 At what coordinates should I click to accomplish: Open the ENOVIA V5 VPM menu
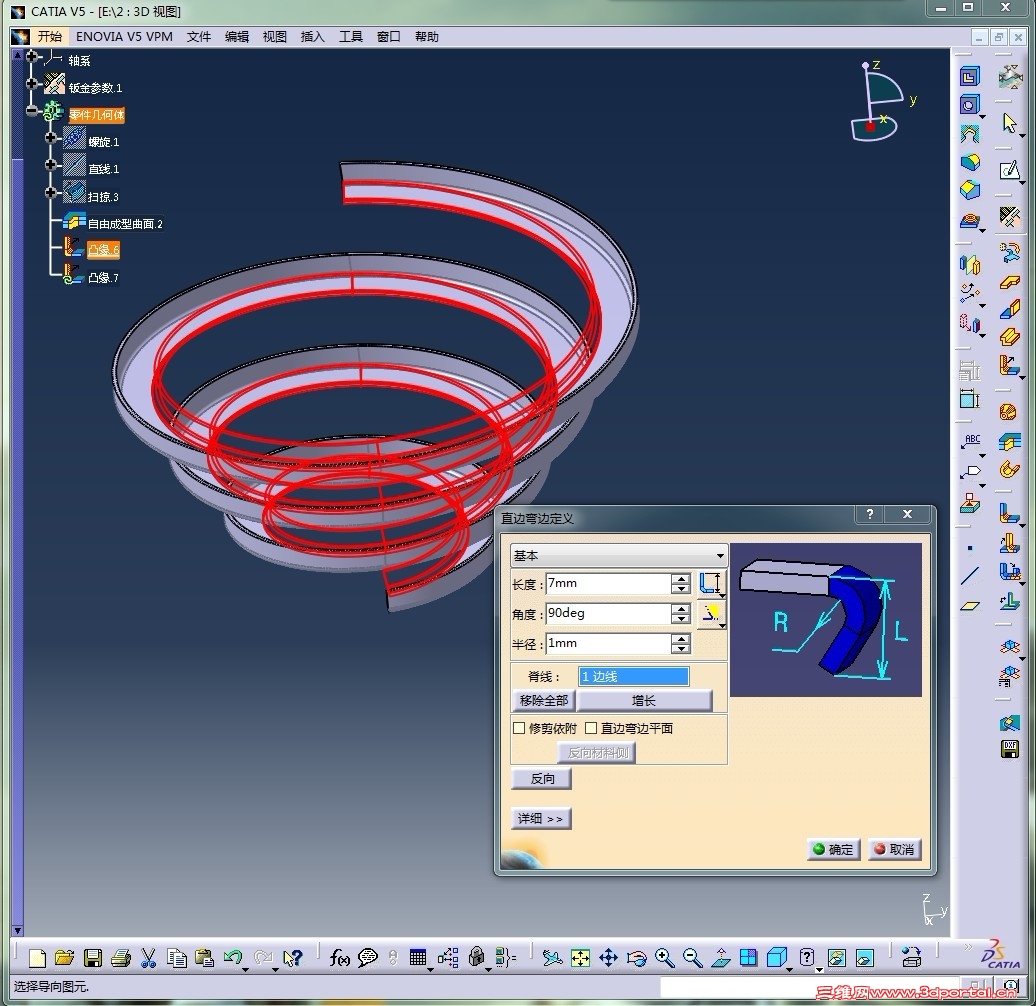(x=124, y=37)
